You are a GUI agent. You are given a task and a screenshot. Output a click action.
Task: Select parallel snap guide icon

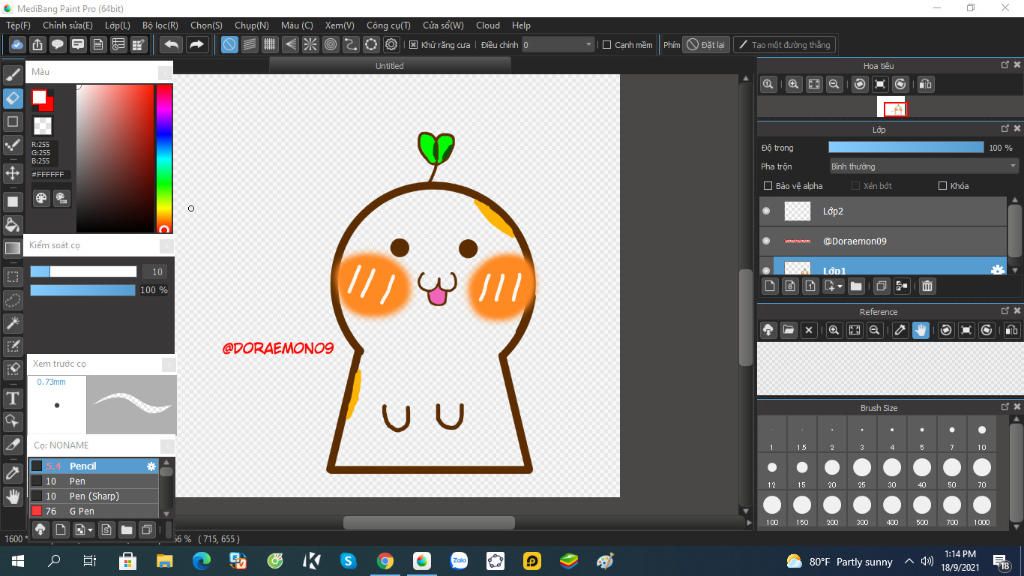pyautogui.click(x=249, y=44)
